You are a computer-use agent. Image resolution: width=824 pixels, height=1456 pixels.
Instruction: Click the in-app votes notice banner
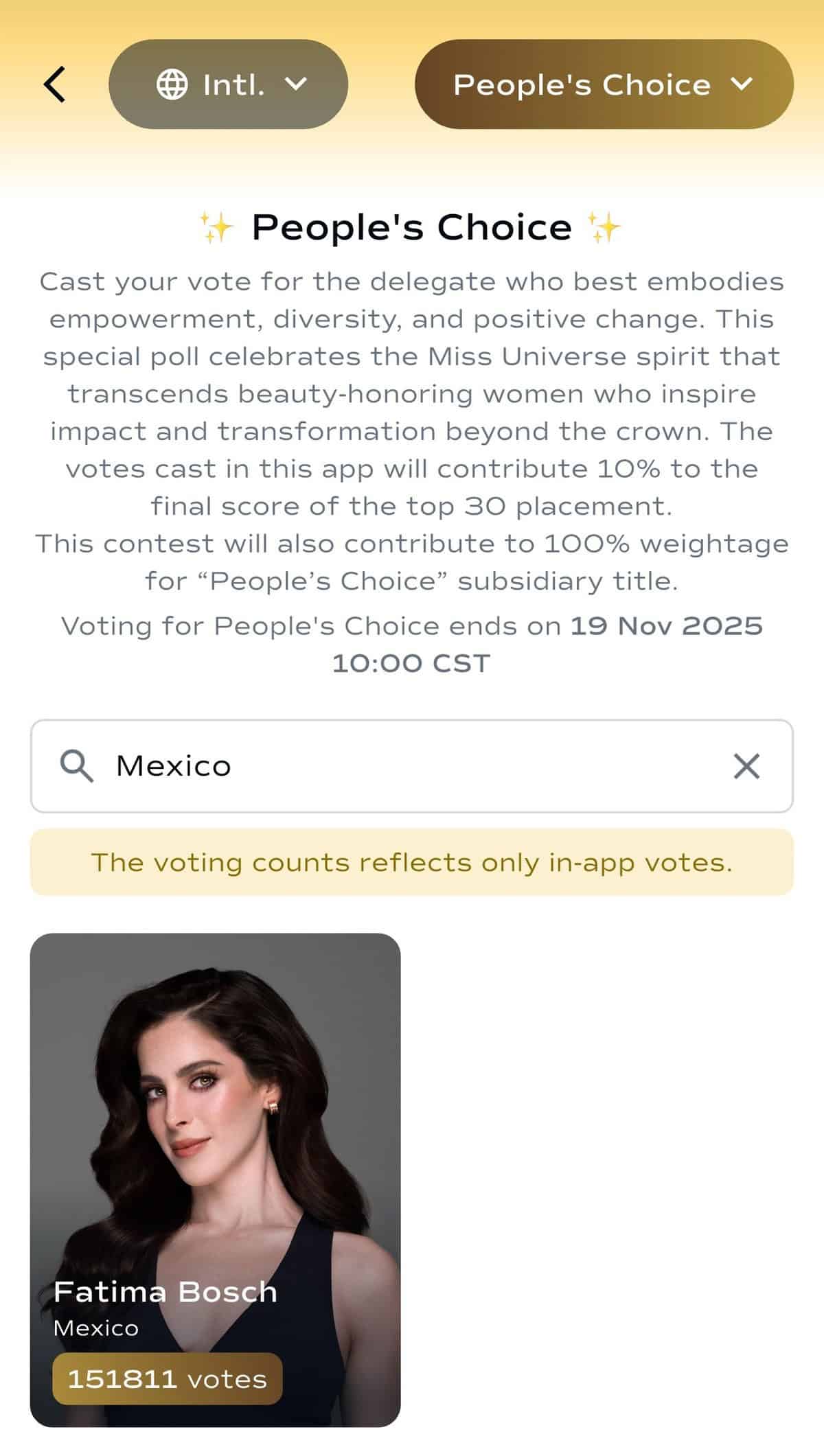tap(412, 862)
